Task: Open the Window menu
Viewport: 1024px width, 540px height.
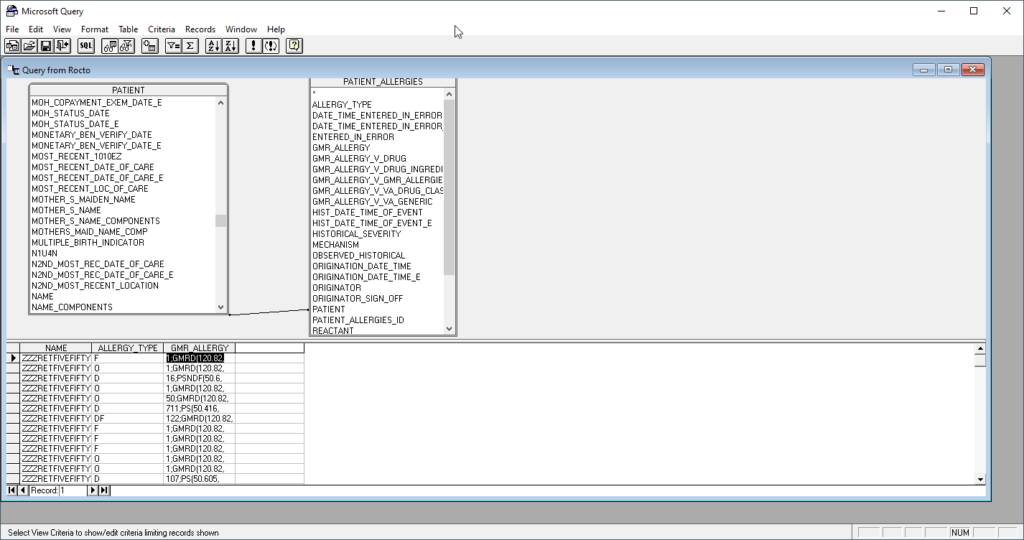Action: (241, 29)
